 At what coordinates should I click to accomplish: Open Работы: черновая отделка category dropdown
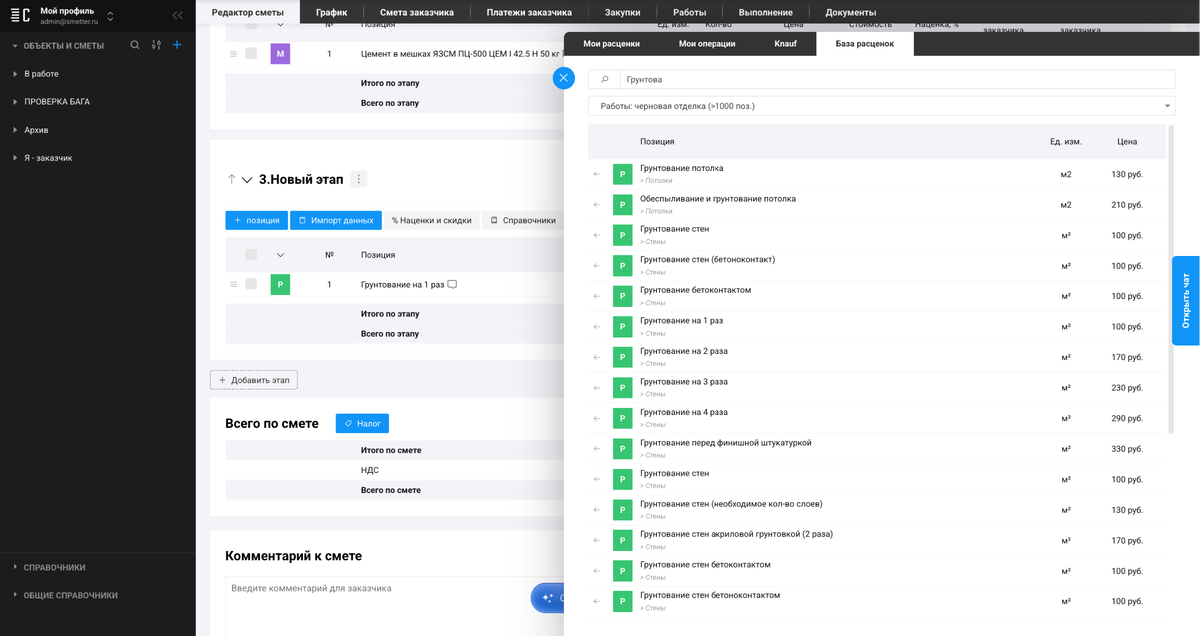click(881, 106)
